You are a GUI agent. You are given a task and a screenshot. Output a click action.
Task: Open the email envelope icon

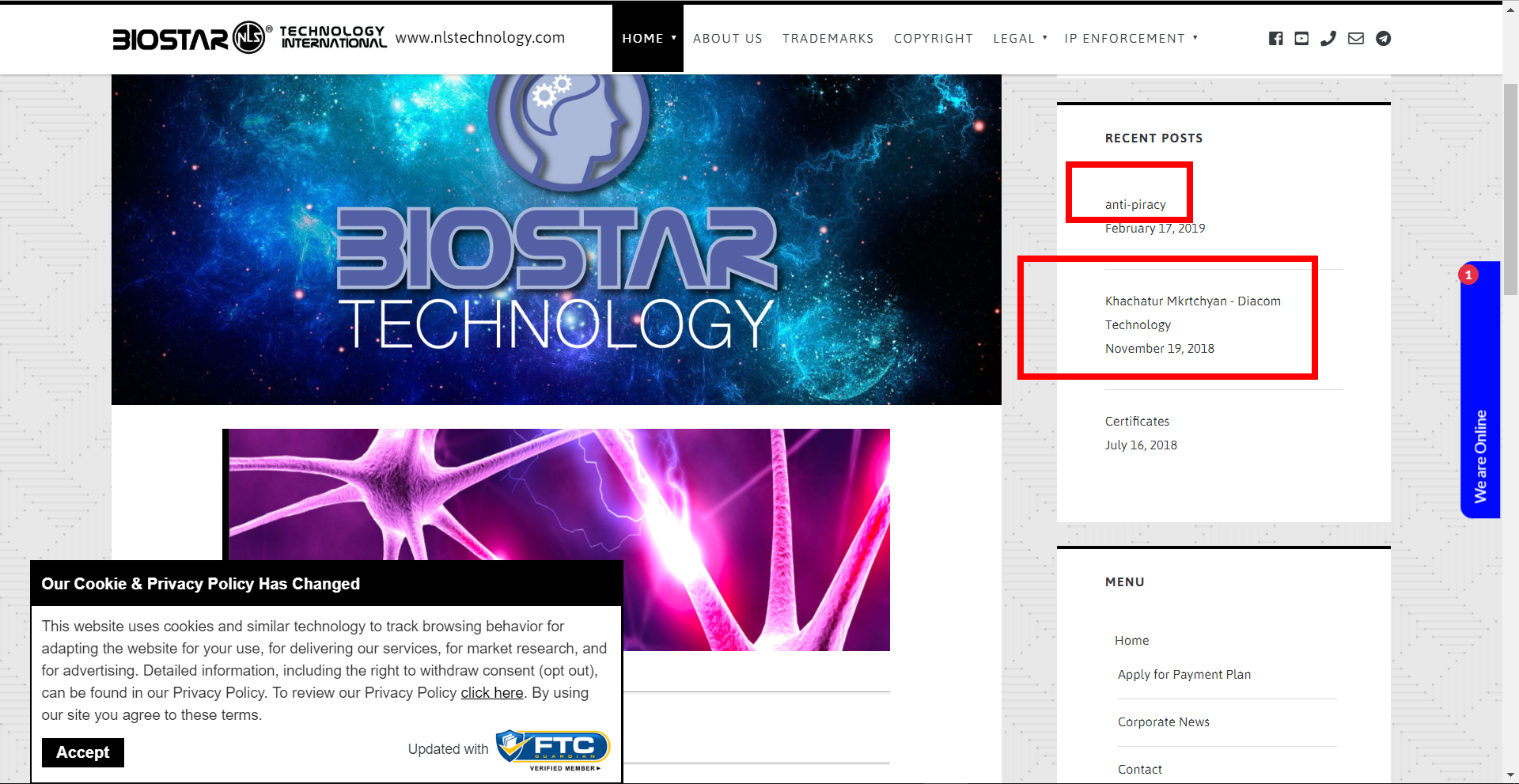(1356, 38)
